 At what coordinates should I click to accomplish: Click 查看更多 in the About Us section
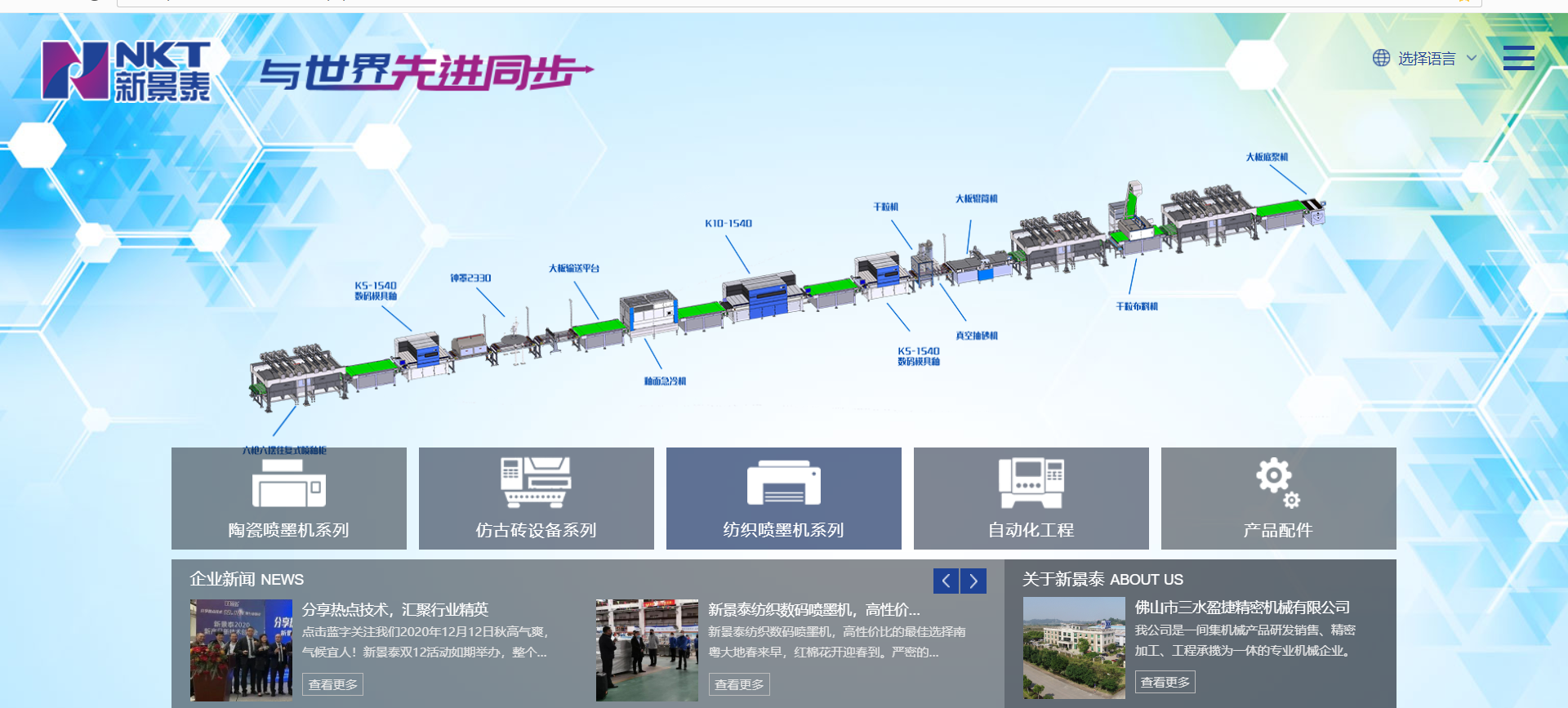1165,682
